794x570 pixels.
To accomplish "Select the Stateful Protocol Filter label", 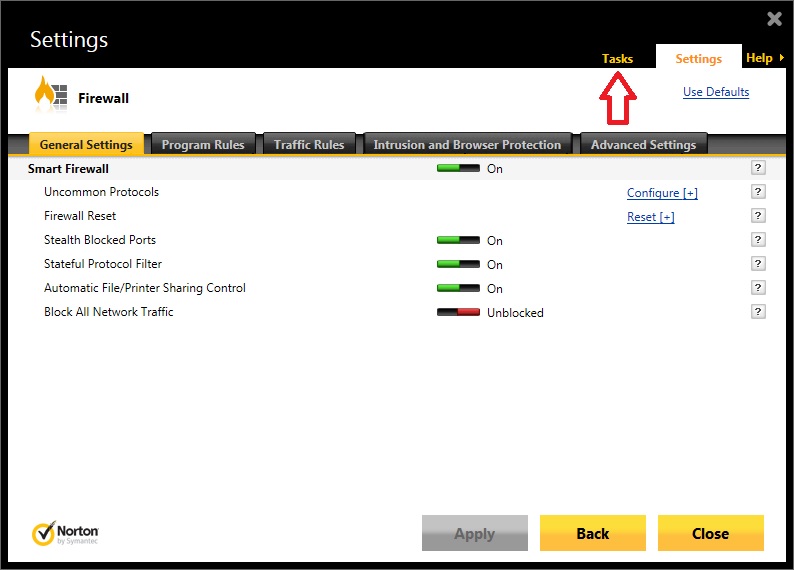I will 103,264.
